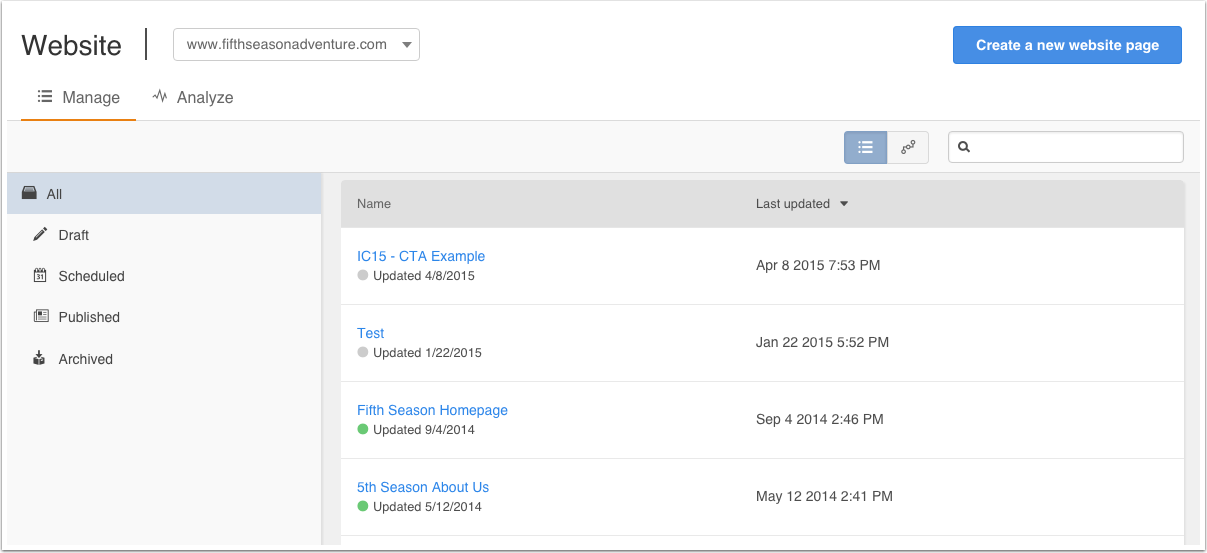Click green status dot for Fifth Season Homepage
The image size is (1207, 553).
[x=363, y=429]
